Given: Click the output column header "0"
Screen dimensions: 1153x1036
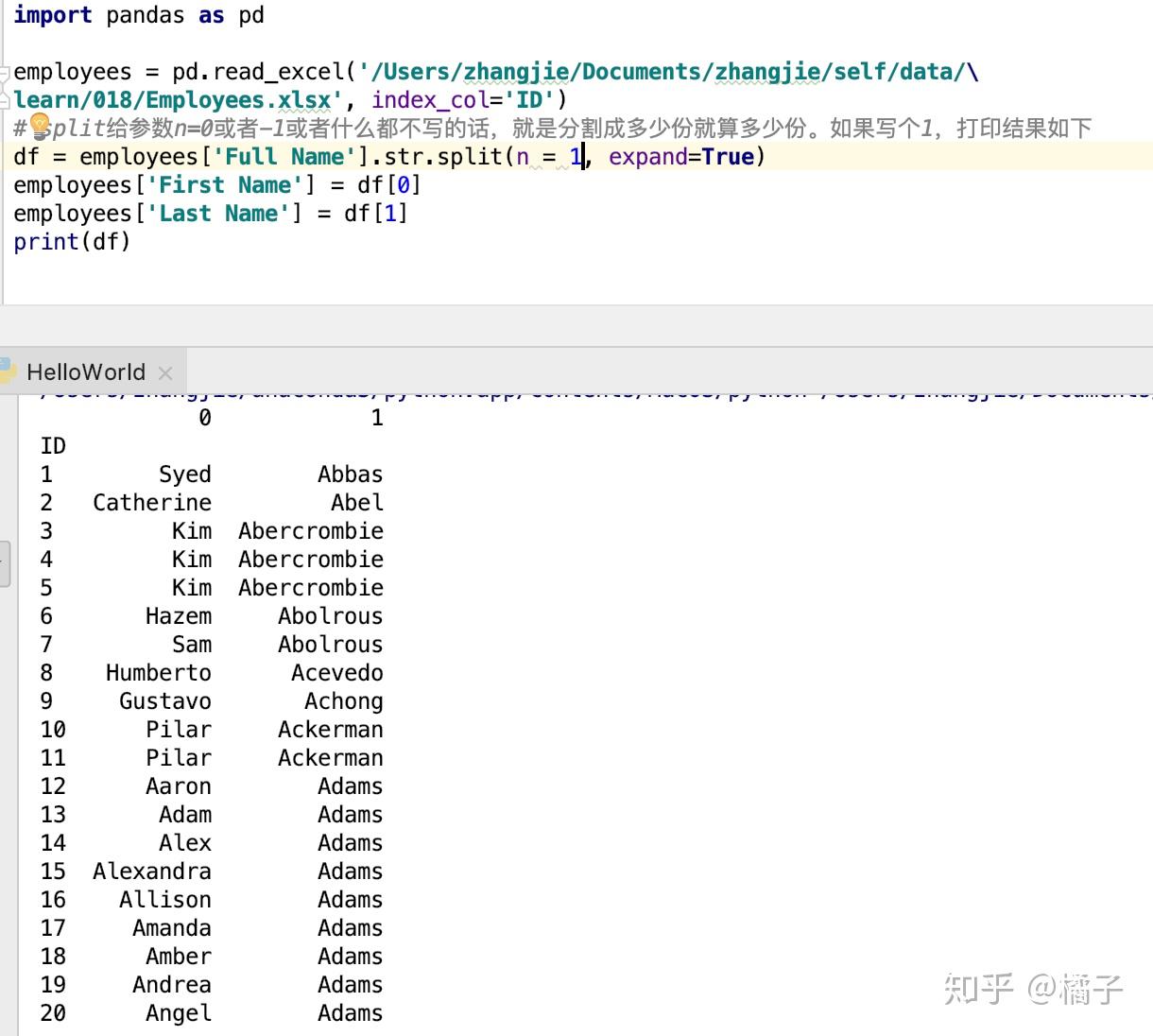Looking at the screenshot, I should click(205, 418).
